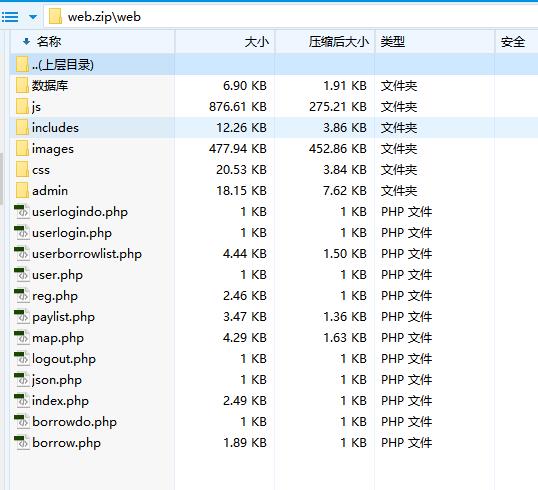Click the borrowdo.php file icon
The width and height of the screenshot is (538, 490).
(x=22, y=422)
